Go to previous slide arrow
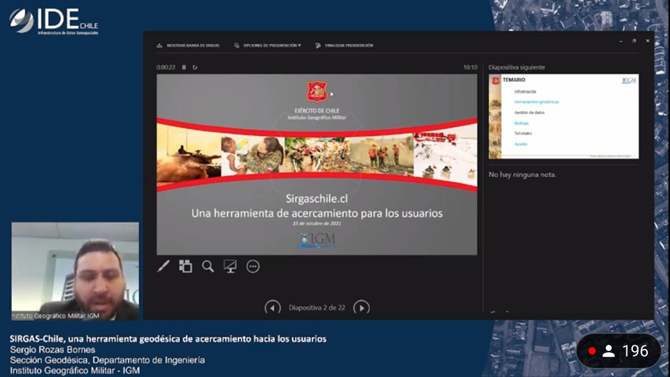This screenshot has height=377, width=670. tap(273, 307)
